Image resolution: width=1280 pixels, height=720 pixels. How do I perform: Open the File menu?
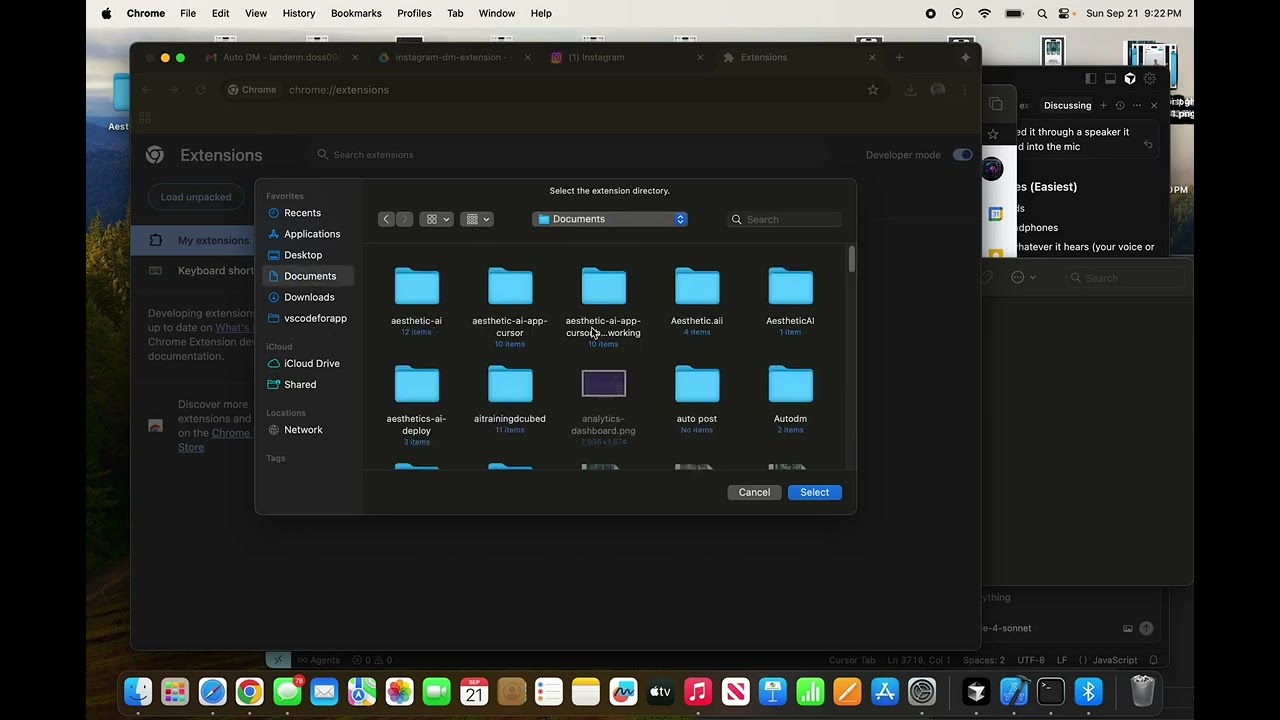(x=188, y=13)
